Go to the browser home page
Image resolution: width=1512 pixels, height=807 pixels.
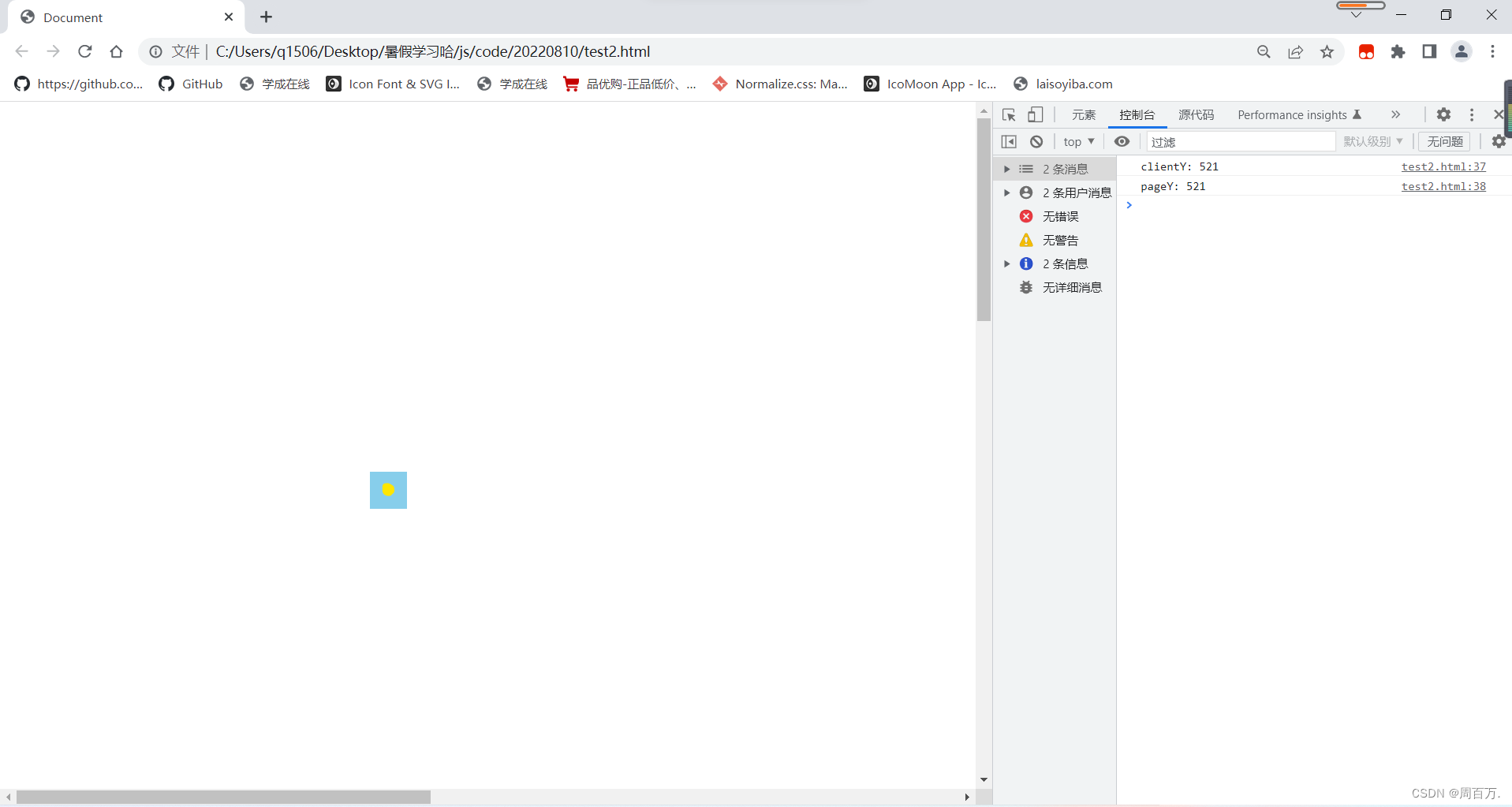[x=117, y=51]
